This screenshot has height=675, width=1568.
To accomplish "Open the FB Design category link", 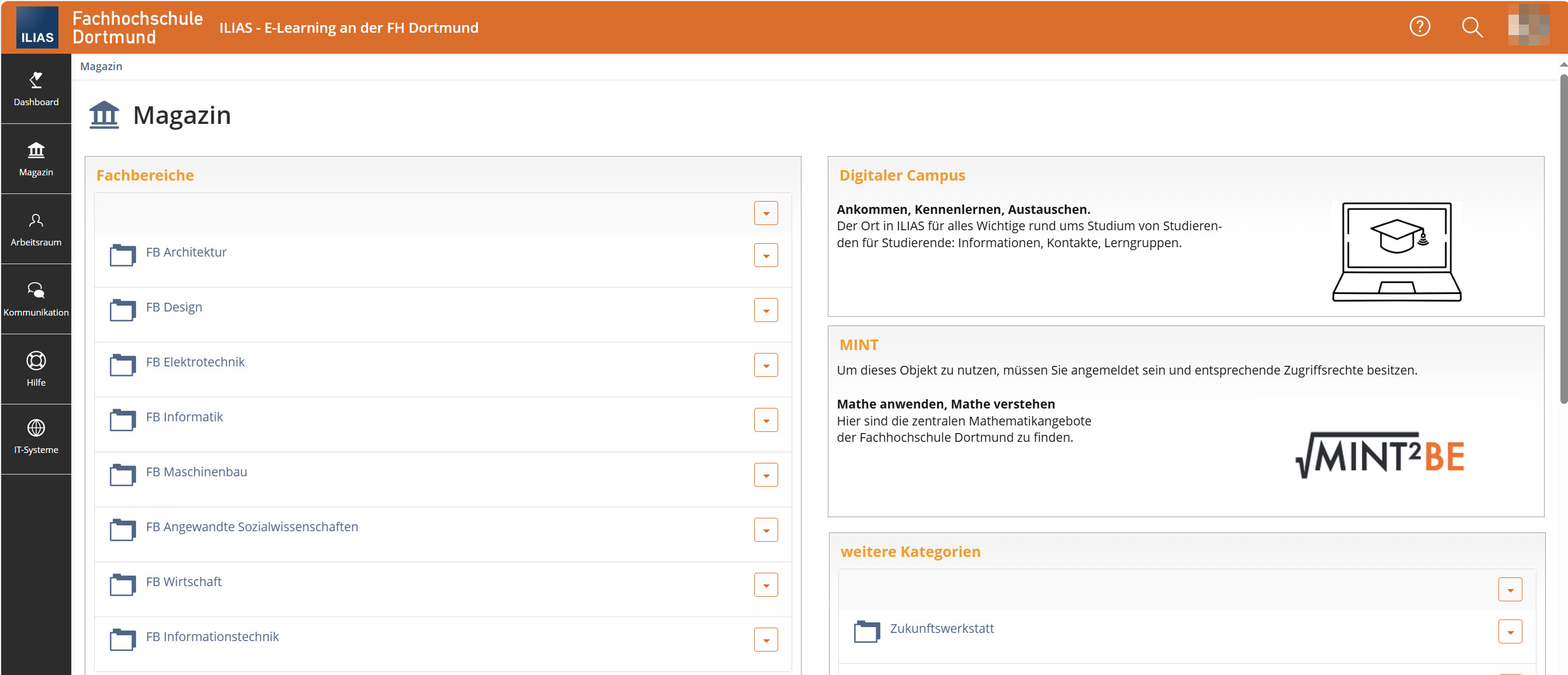I will pyautogui.click(x=174, y=307).
